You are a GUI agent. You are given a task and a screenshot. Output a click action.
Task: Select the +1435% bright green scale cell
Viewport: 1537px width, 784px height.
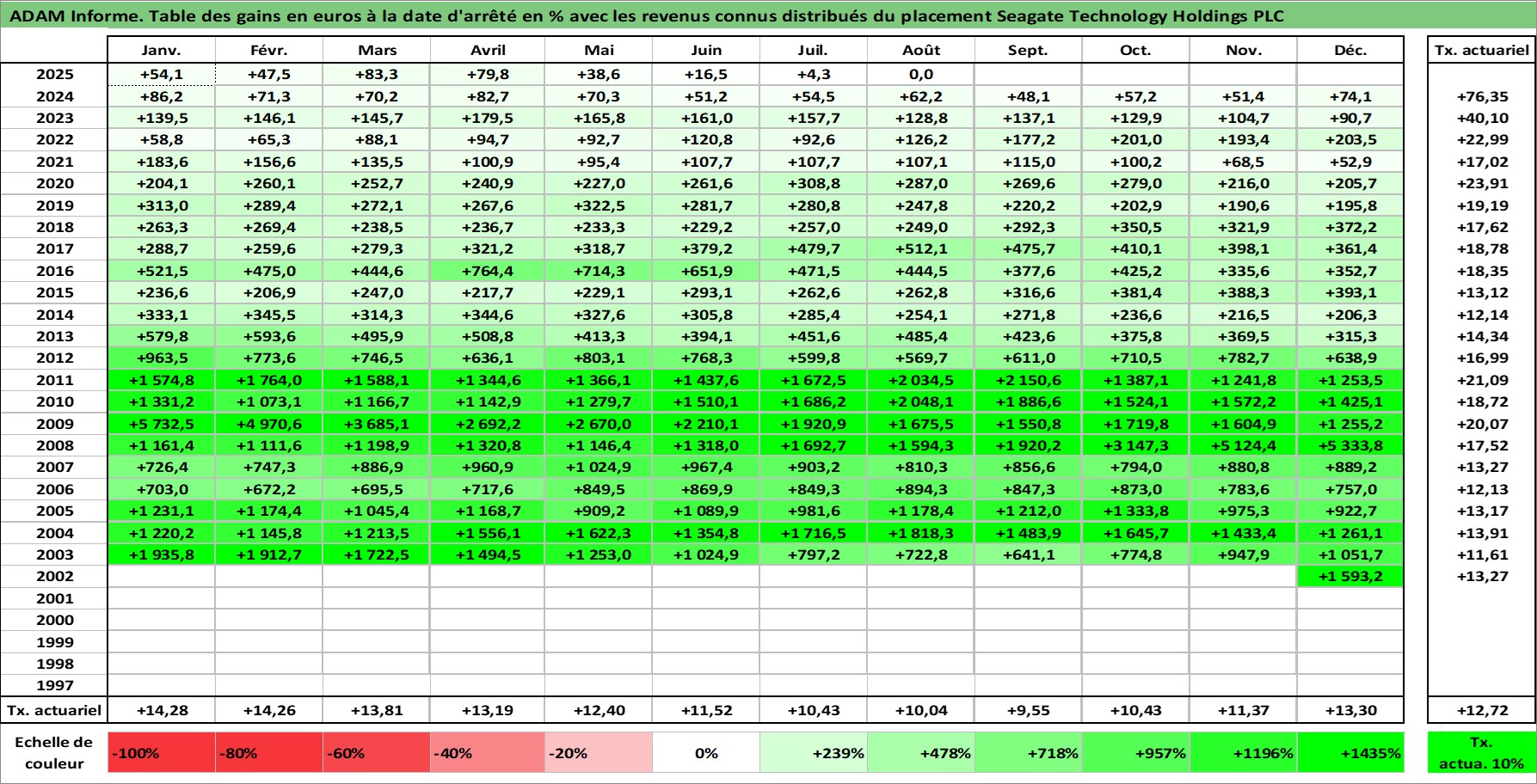pos(1350,753)
